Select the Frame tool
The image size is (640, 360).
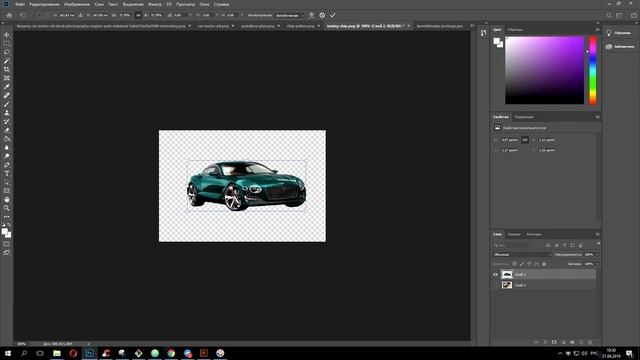tap(7, 78)
